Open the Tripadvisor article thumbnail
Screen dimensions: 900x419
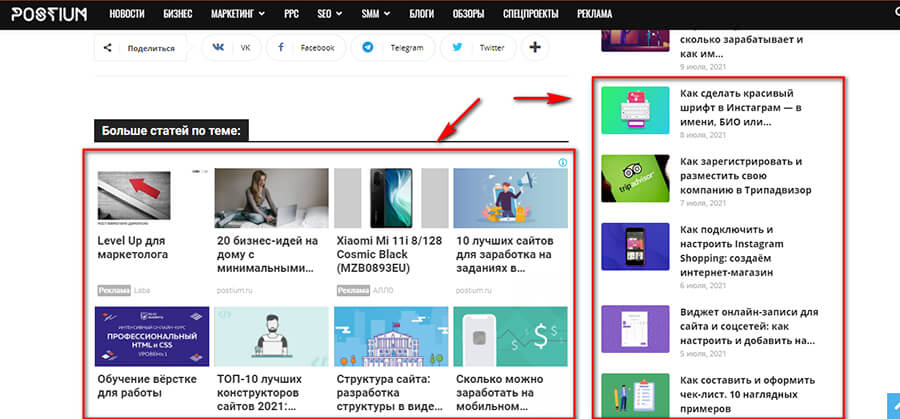634,178
